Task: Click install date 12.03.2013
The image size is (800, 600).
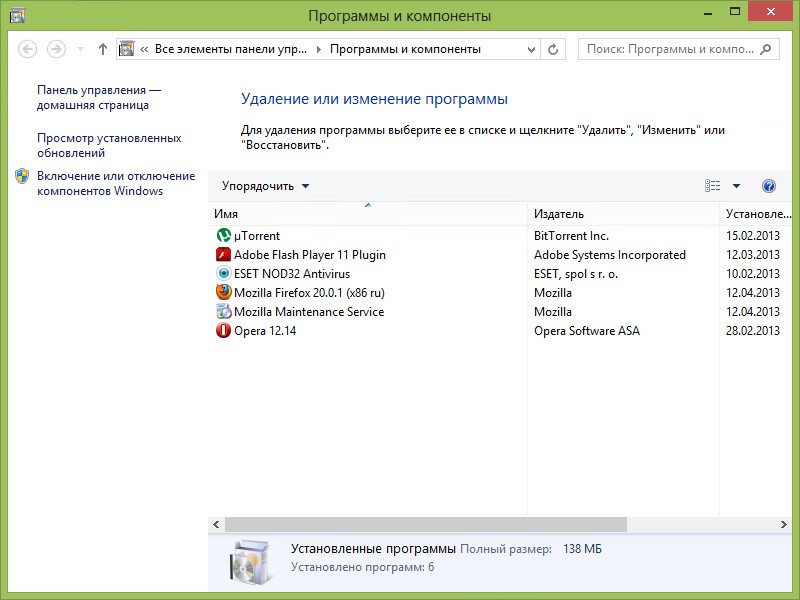Action: tap(753, 255)
